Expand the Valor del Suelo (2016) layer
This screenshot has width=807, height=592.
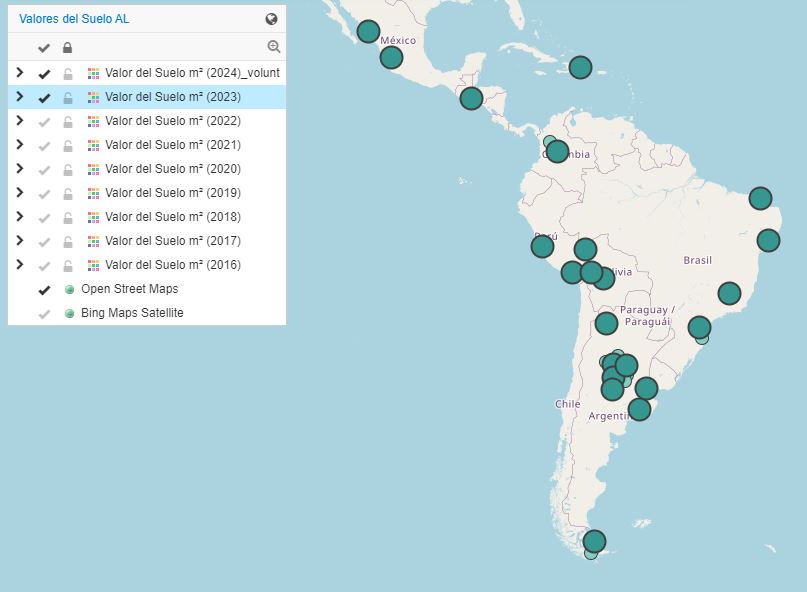coord(19,265)
